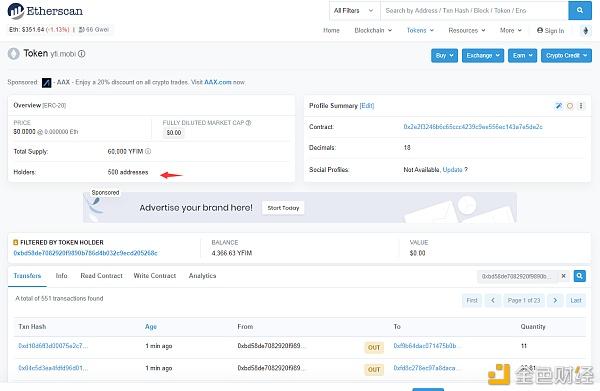
Task: Expand the All Filters dropdown
Action: point(355,11)
